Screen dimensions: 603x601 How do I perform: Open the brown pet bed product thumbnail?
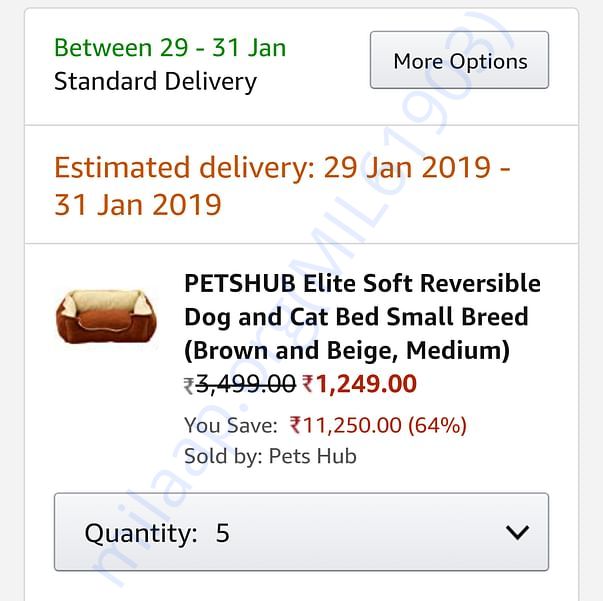click(106, 316)
